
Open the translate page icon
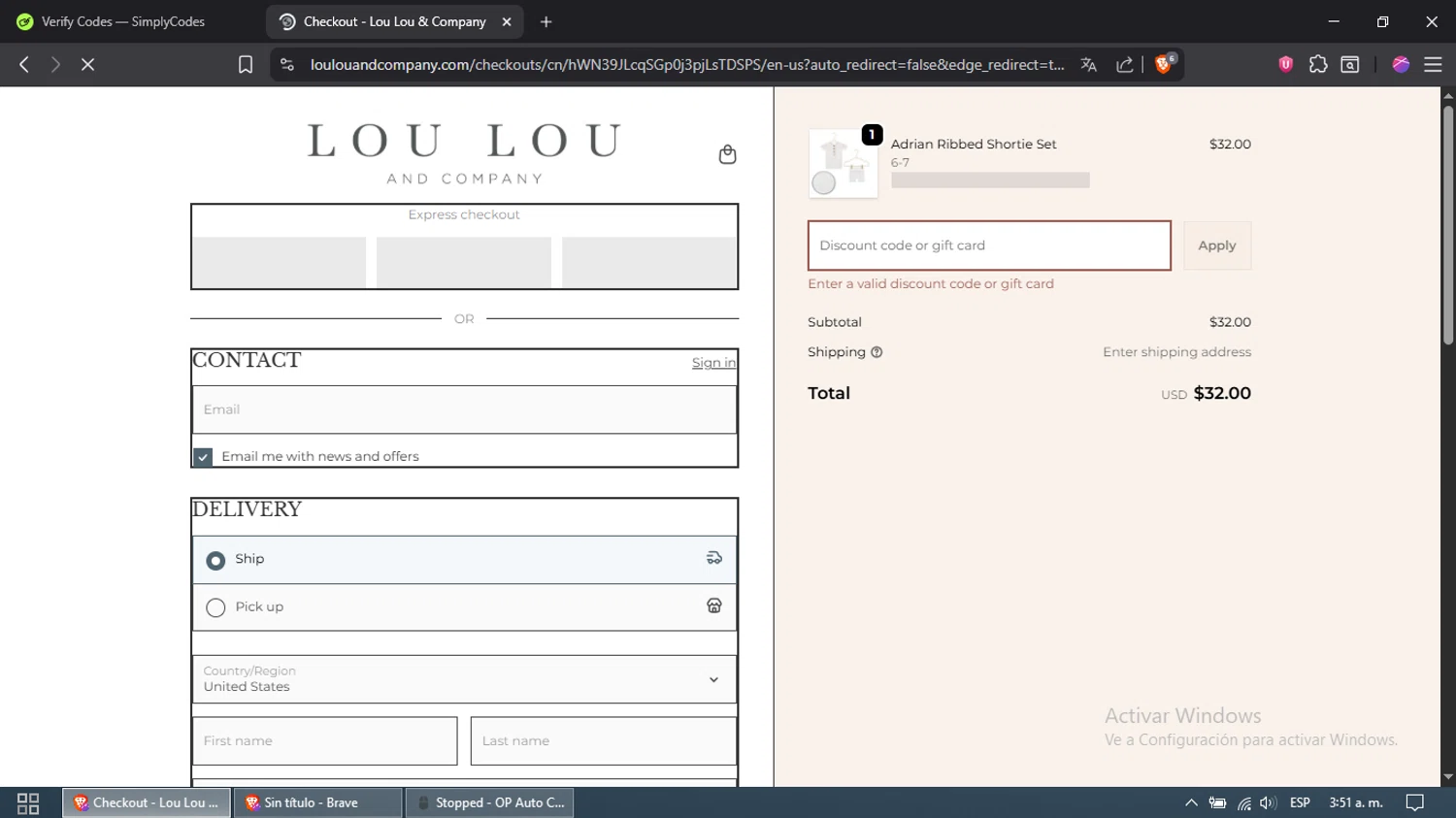pos(1089,64)
